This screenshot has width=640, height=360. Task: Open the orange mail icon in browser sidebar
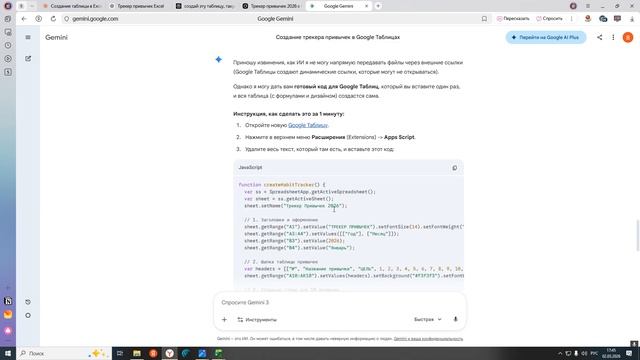8,315
